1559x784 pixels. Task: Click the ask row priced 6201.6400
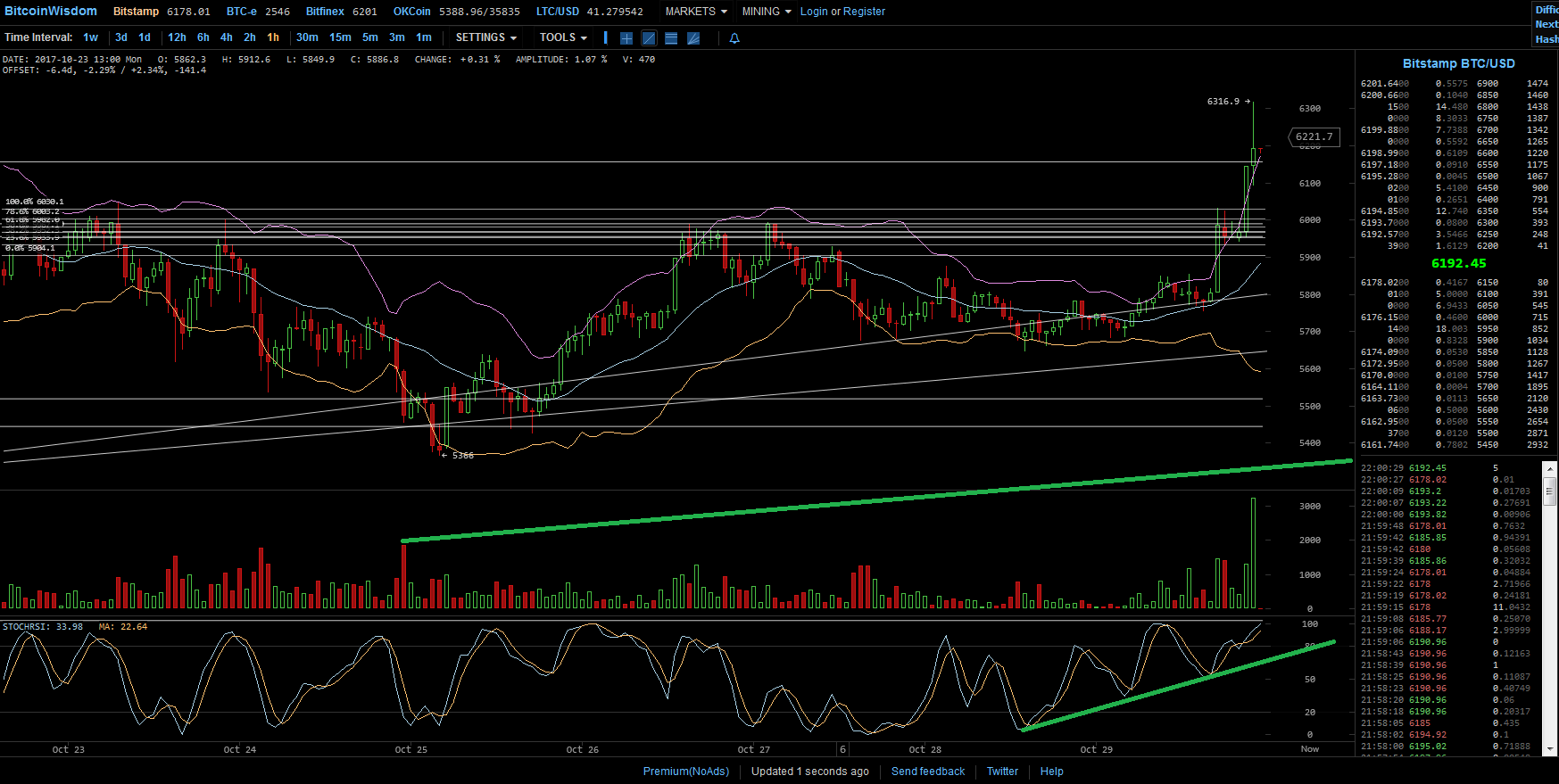tap(1455, 84)
